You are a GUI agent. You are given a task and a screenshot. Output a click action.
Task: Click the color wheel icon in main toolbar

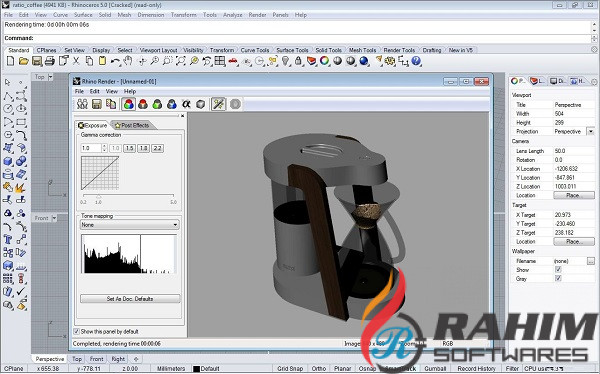pos(324,61)
